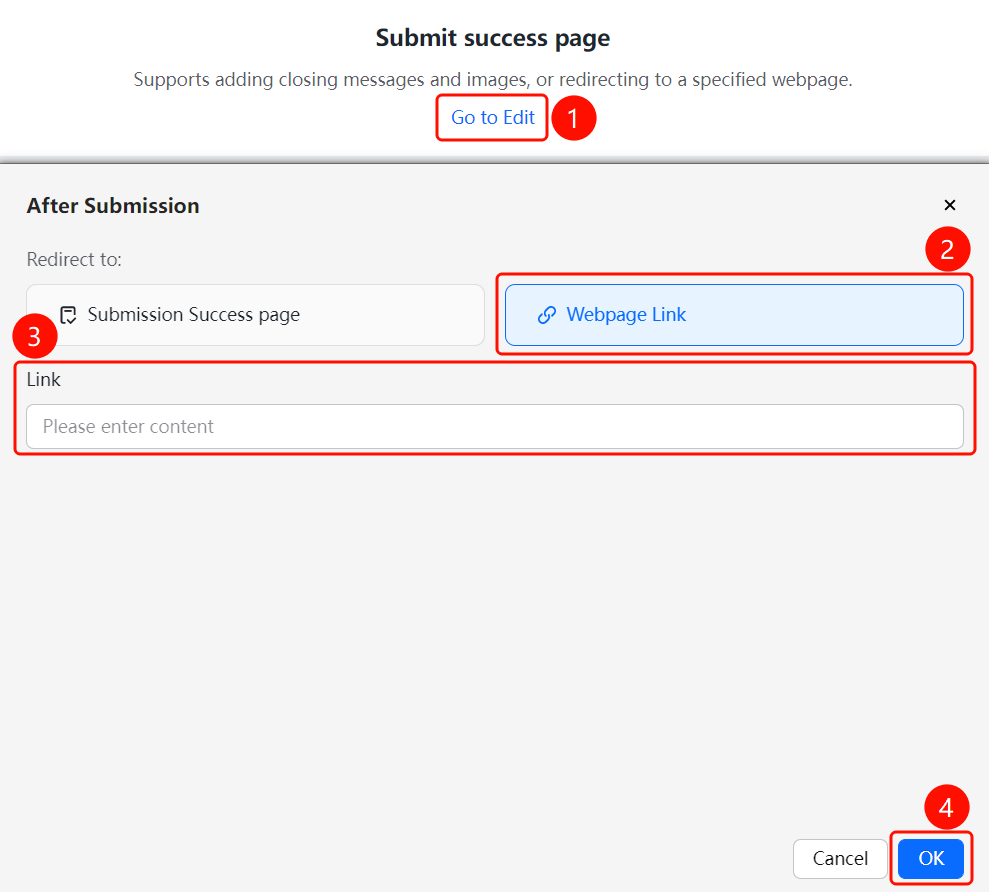
Task: Click the "Link" field label
Action: tap(44, 379)
